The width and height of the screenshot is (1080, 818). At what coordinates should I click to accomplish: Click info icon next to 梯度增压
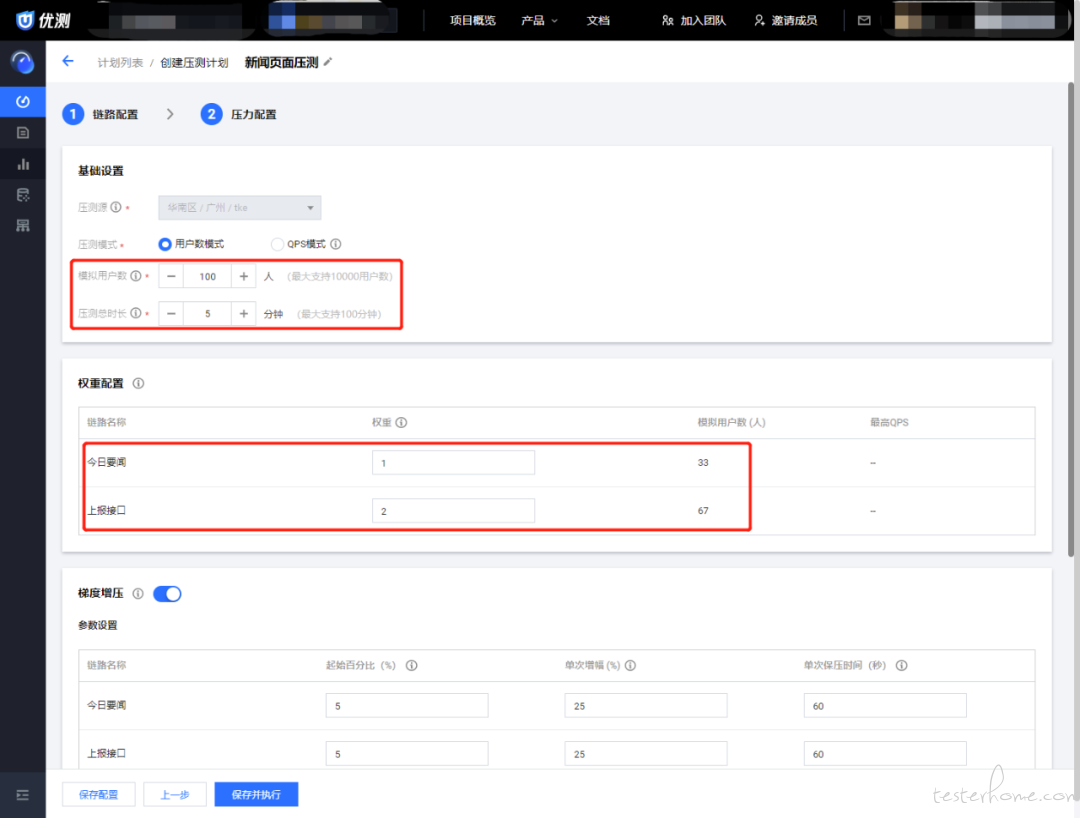(138, 594)
